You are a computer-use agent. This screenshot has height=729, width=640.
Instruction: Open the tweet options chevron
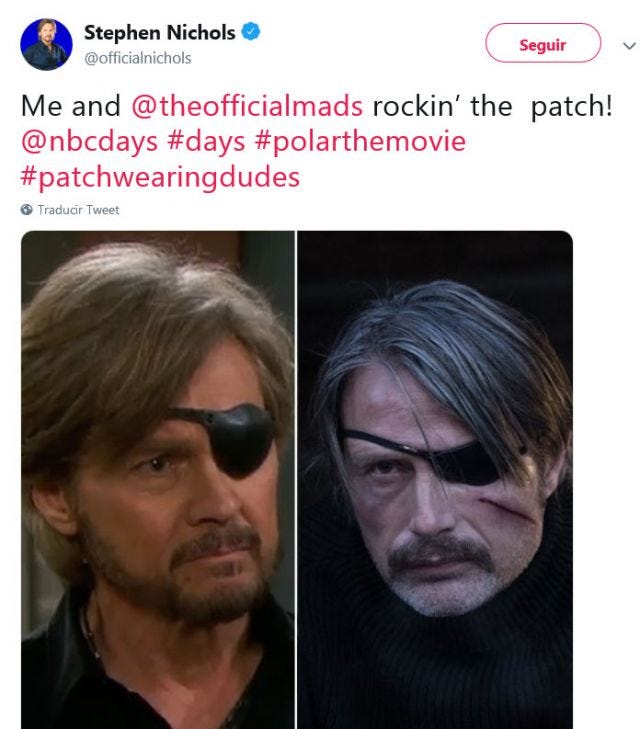click(x=629, y=46)
